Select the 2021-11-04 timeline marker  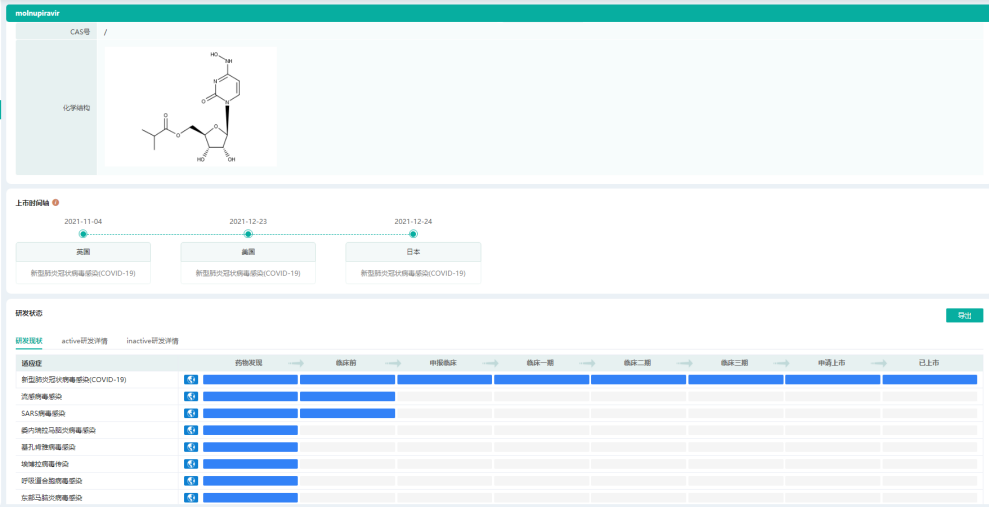(x=83, y=234)
